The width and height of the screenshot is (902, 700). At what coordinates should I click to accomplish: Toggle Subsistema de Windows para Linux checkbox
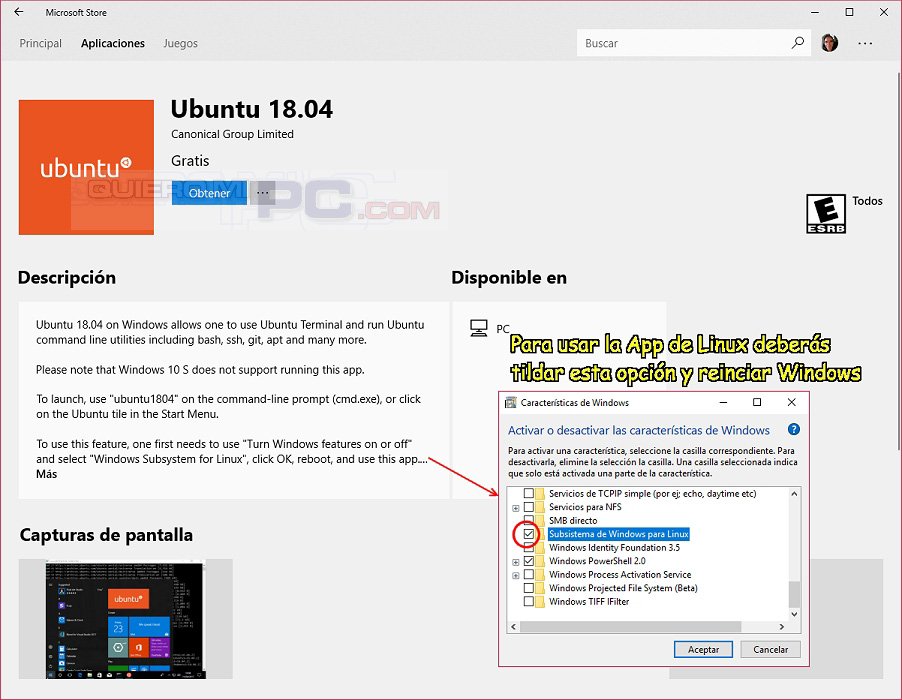529,534
